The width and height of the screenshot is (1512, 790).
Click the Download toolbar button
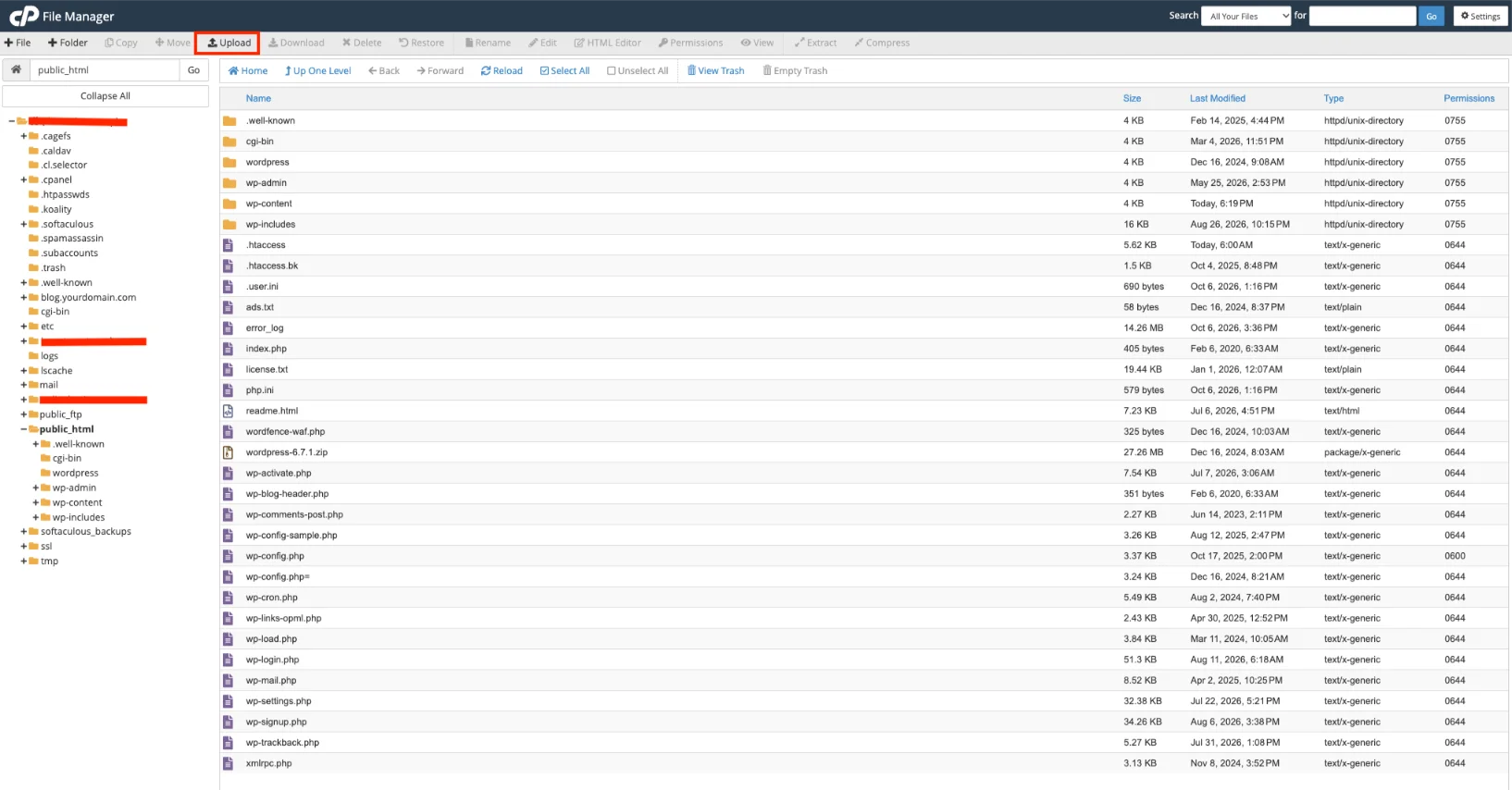pos(296,43)
